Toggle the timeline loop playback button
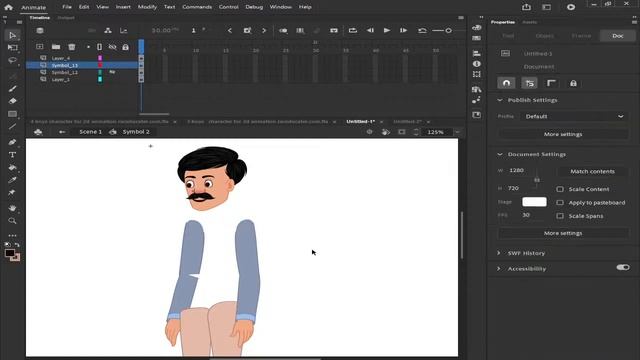This screenshot has height=360, width=640. (353, 31)
